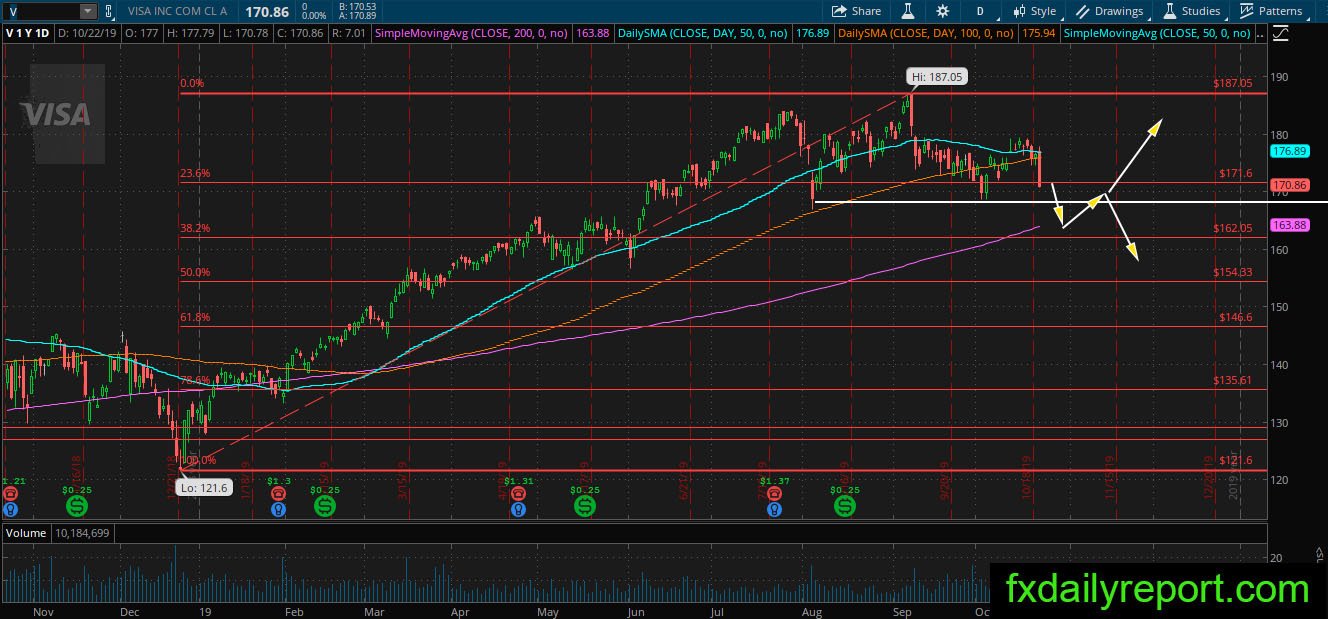This screenshot has height=619, width=1328.
Task: Click the $162.05 Fibonacci price label
Action: point(1232,228)
